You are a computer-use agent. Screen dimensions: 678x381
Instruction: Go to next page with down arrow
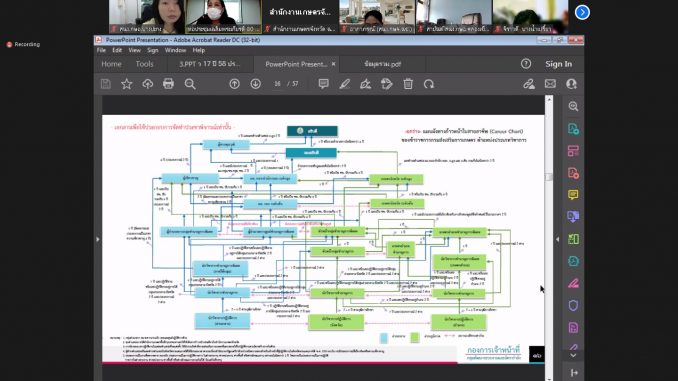pos(256,84)
